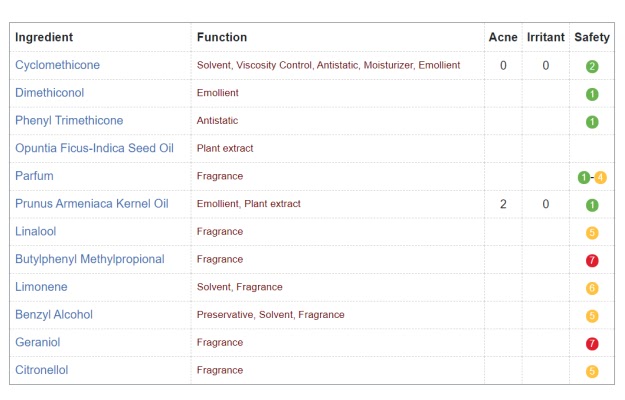The image size is (625, 400).
Task: Click Citronellol's yellow safety badge
Action: (x=592, y=371)
